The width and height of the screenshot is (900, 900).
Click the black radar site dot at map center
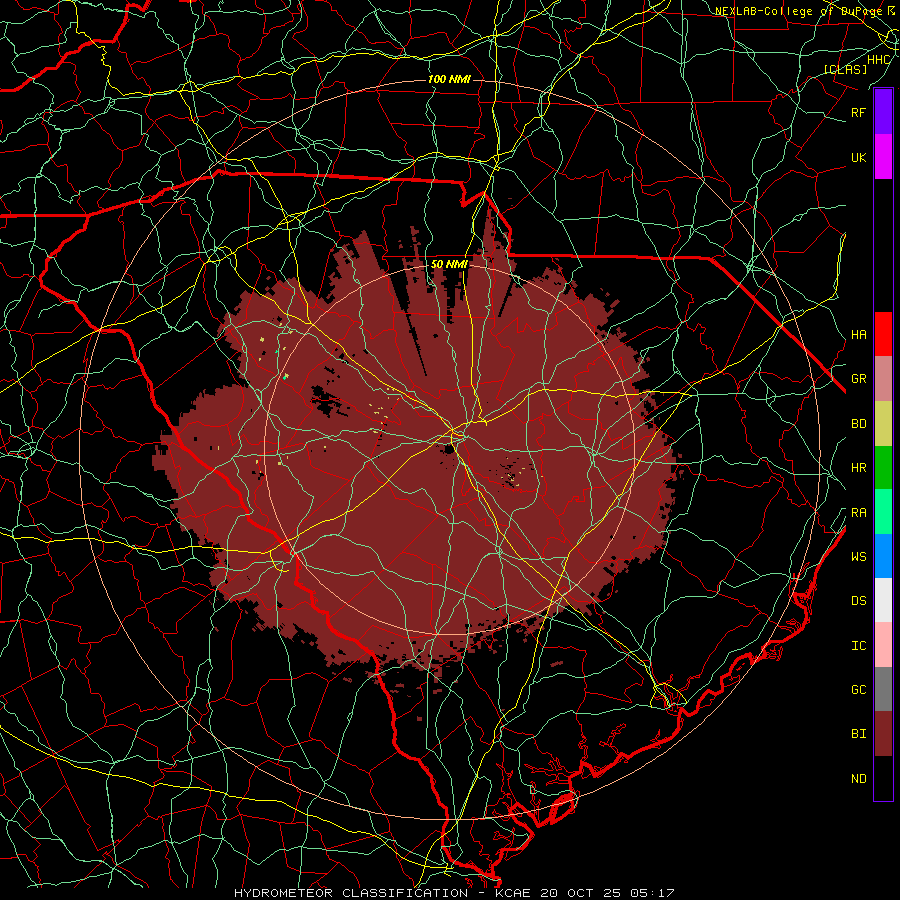(449, 449)
